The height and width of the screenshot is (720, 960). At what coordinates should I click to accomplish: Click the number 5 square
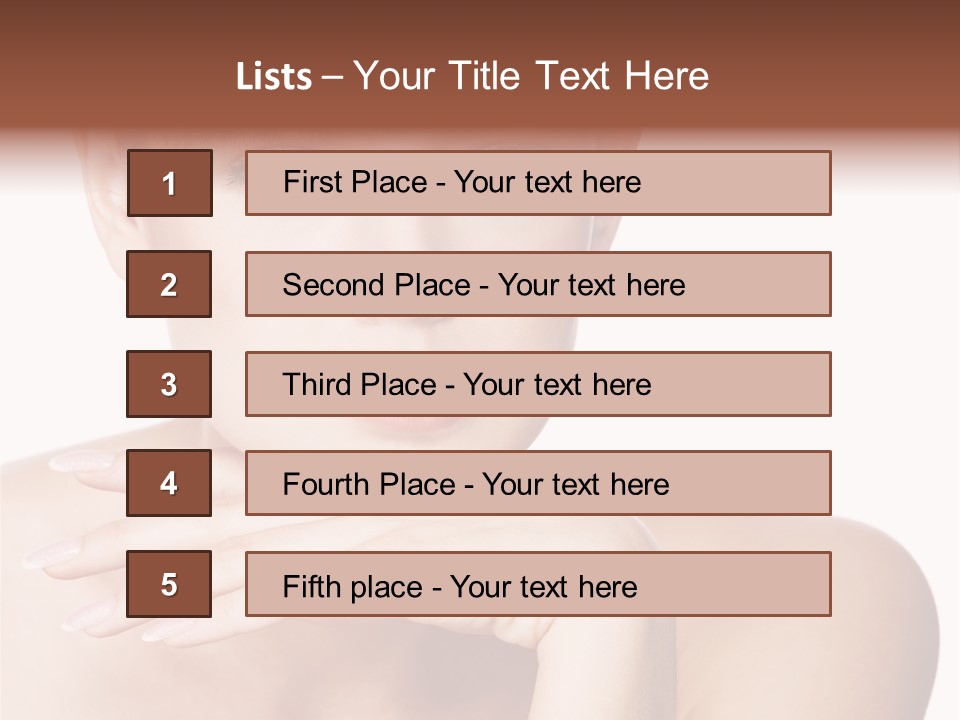pos(169,584)
